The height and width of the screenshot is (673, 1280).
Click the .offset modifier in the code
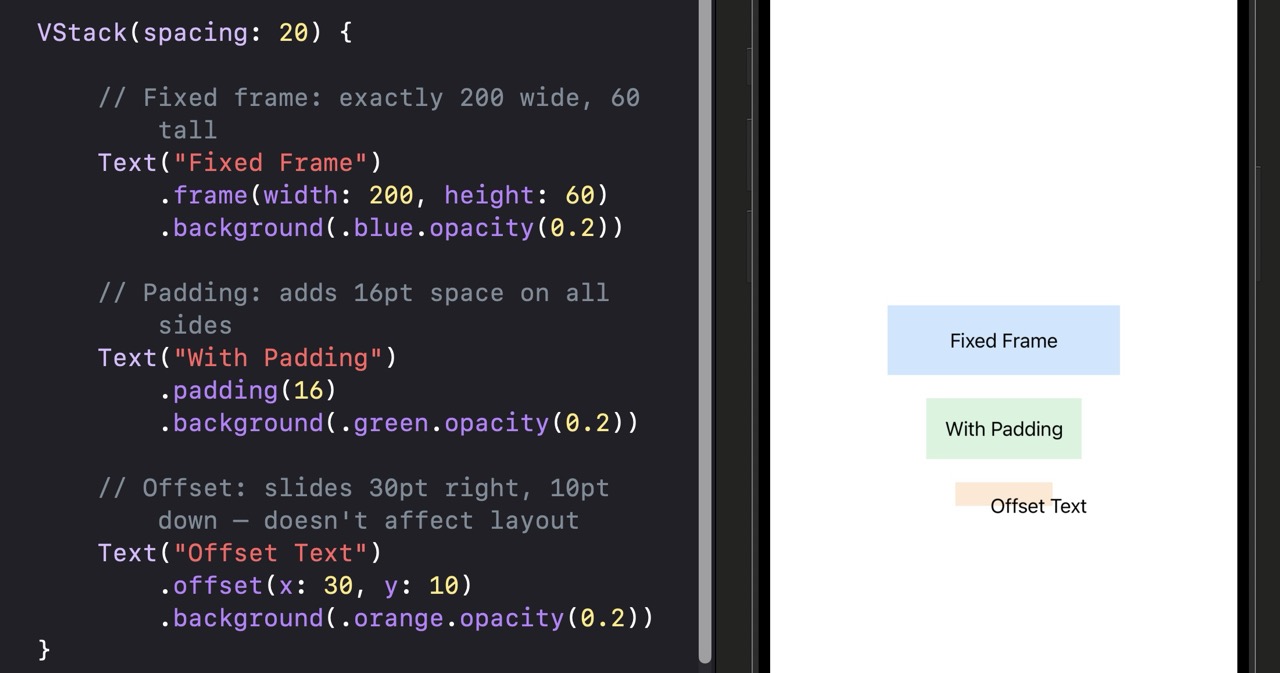click(x=211, y=585)
